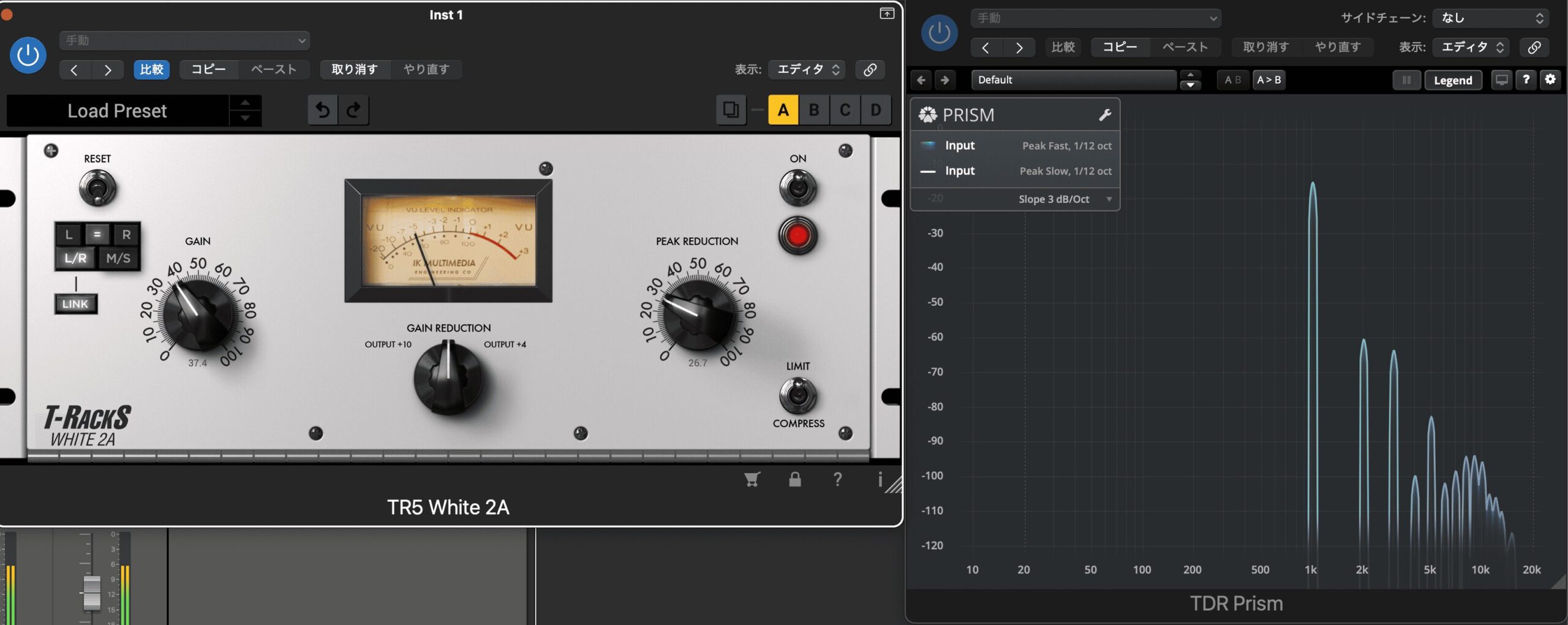
Task: Select preset slot B
Action: (814, 110)
